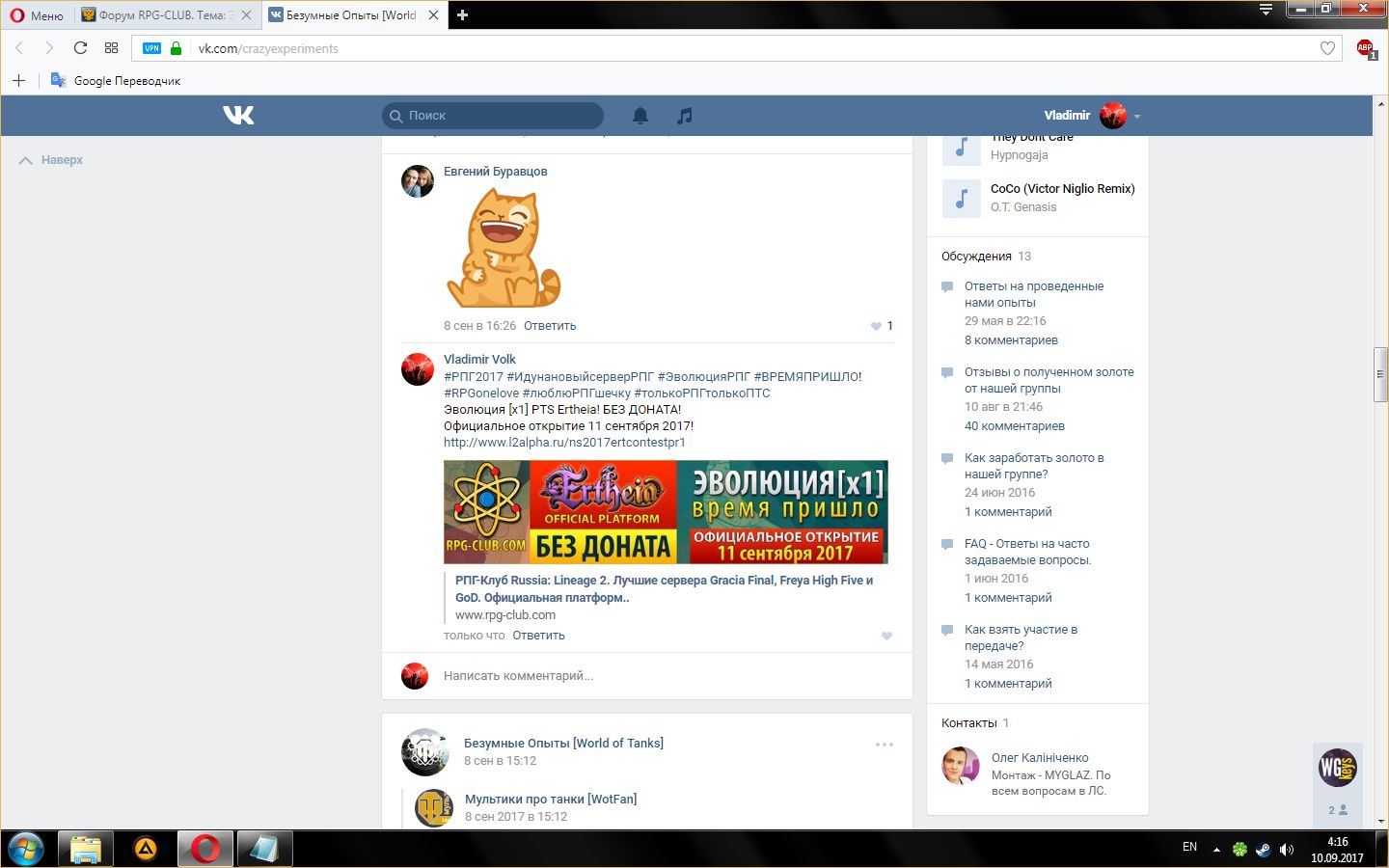This screenshot has width=1389, height=868.
Task: Close the Безумные Опыты tab
Action: [x=433, y=15]
